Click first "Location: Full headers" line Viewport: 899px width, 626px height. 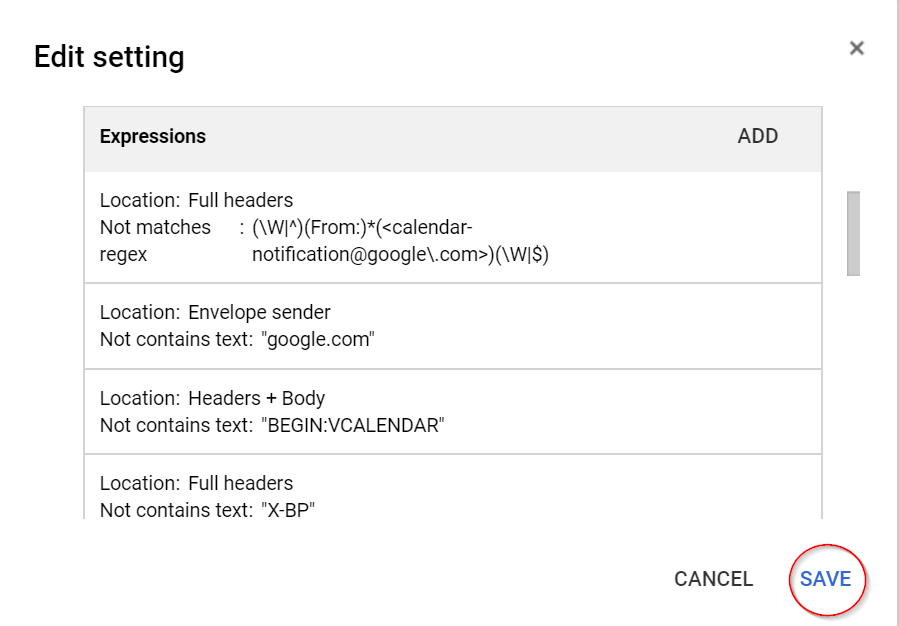coord(196,200)
